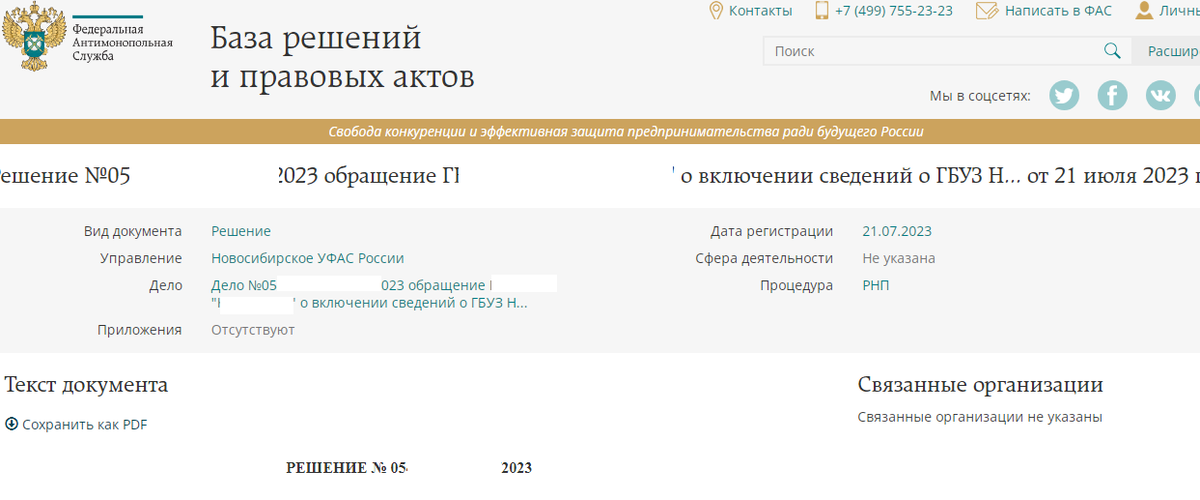Click the Федеральная Антимонопольная Служба text logo
The width and height of the screenshot is (1200, 500).
122,43
